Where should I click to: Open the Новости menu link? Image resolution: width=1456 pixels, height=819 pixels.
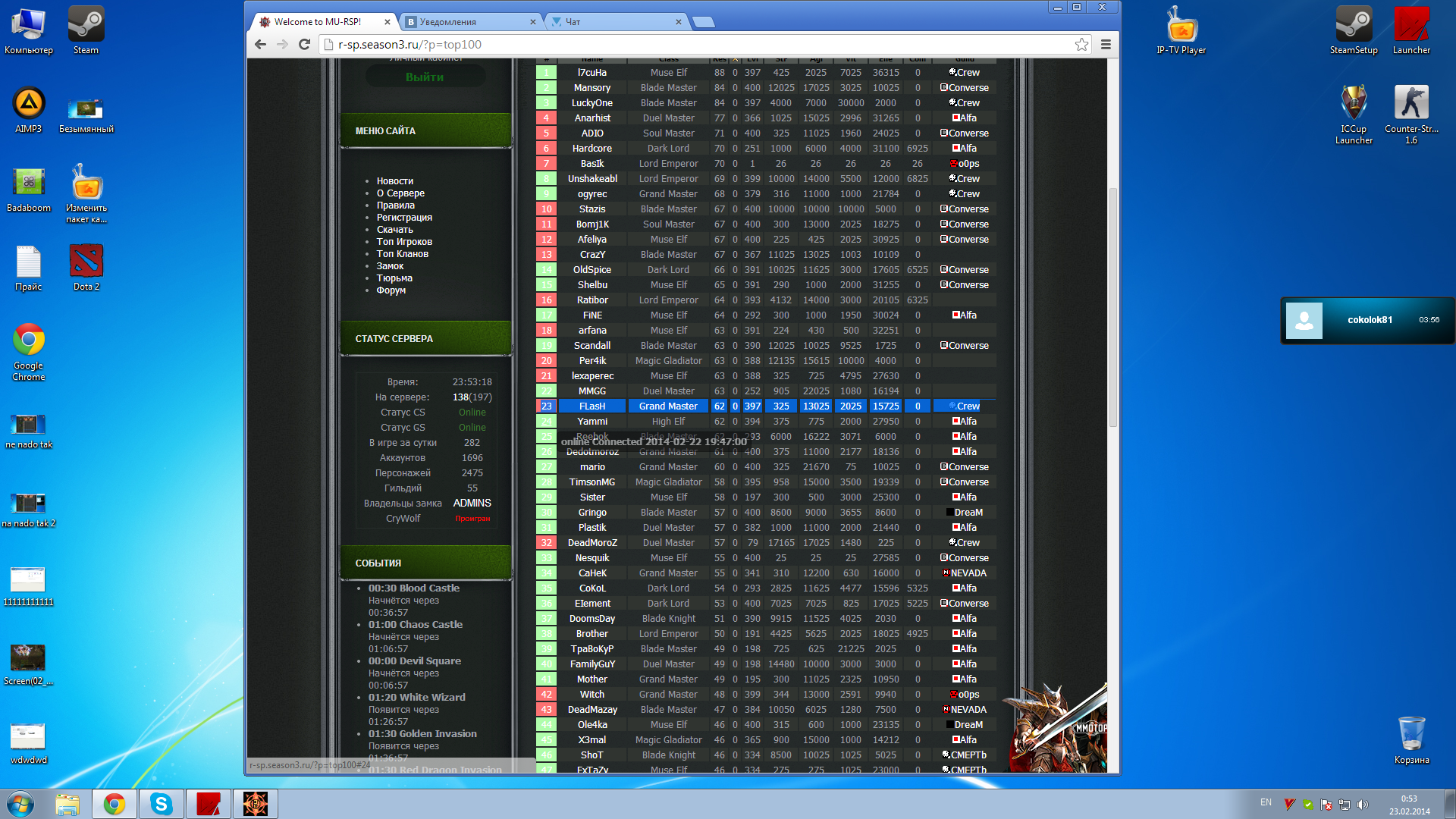(x=395, y=181)
